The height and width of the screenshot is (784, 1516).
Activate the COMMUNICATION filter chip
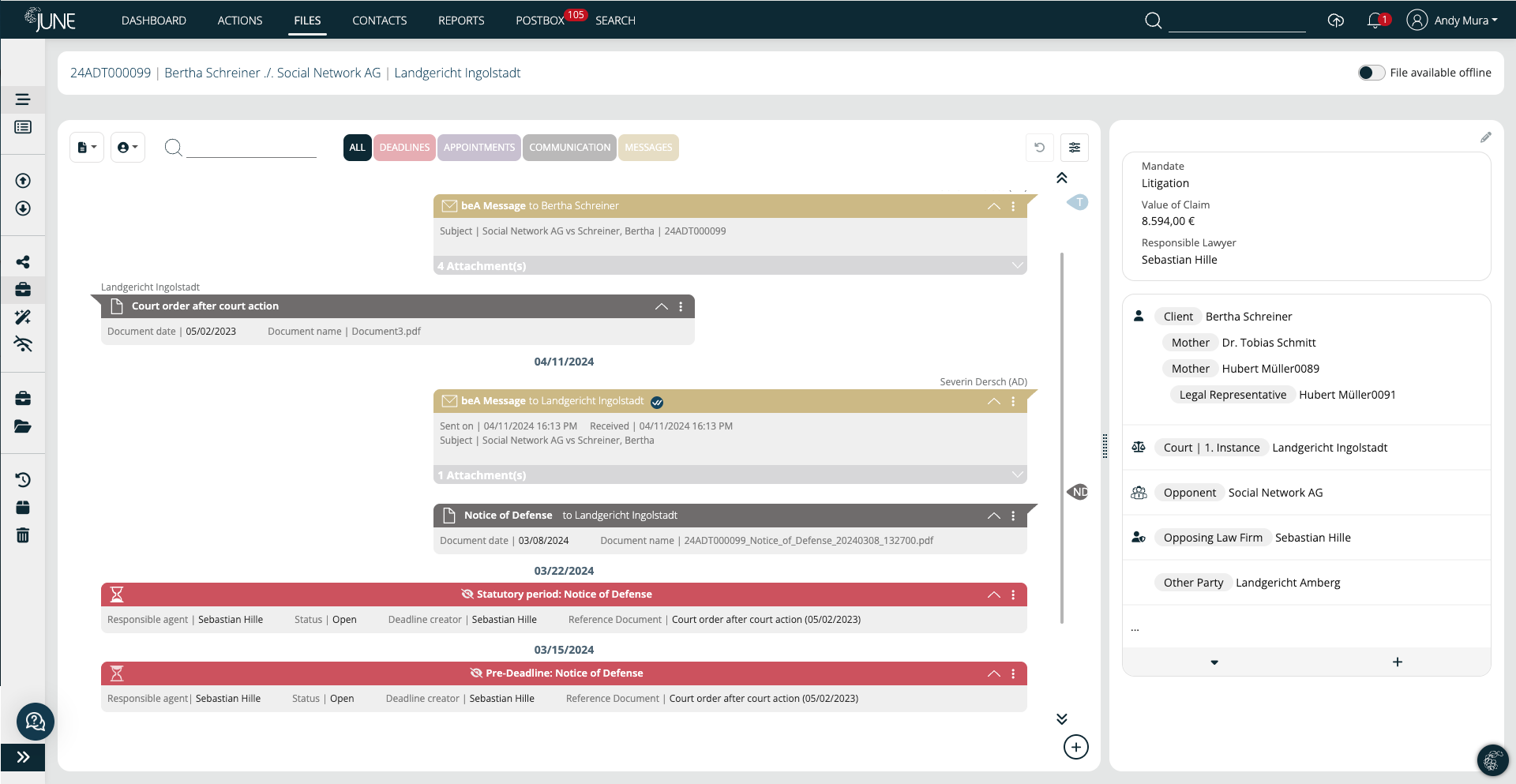569,147
